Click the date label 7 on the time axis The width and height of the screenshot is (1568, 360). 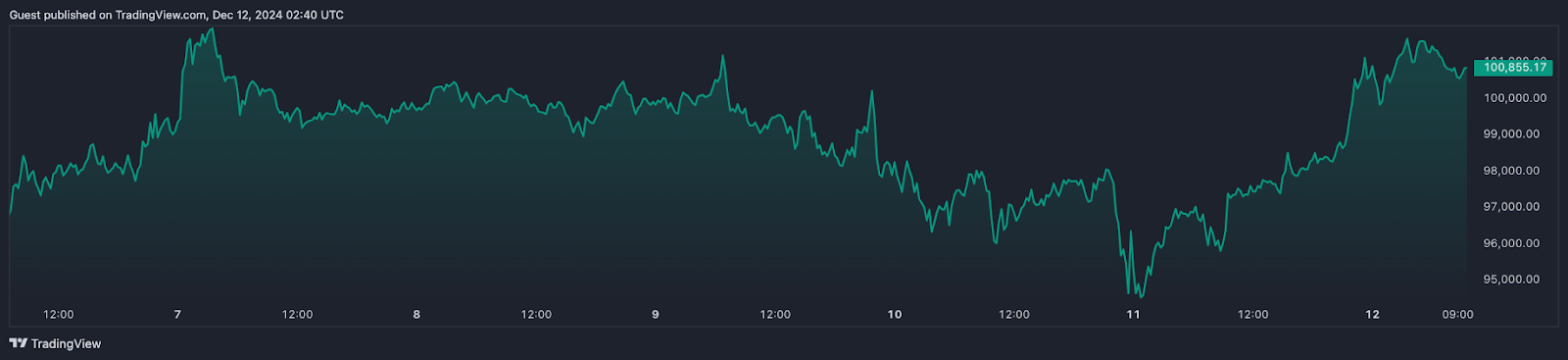(177, 315)
